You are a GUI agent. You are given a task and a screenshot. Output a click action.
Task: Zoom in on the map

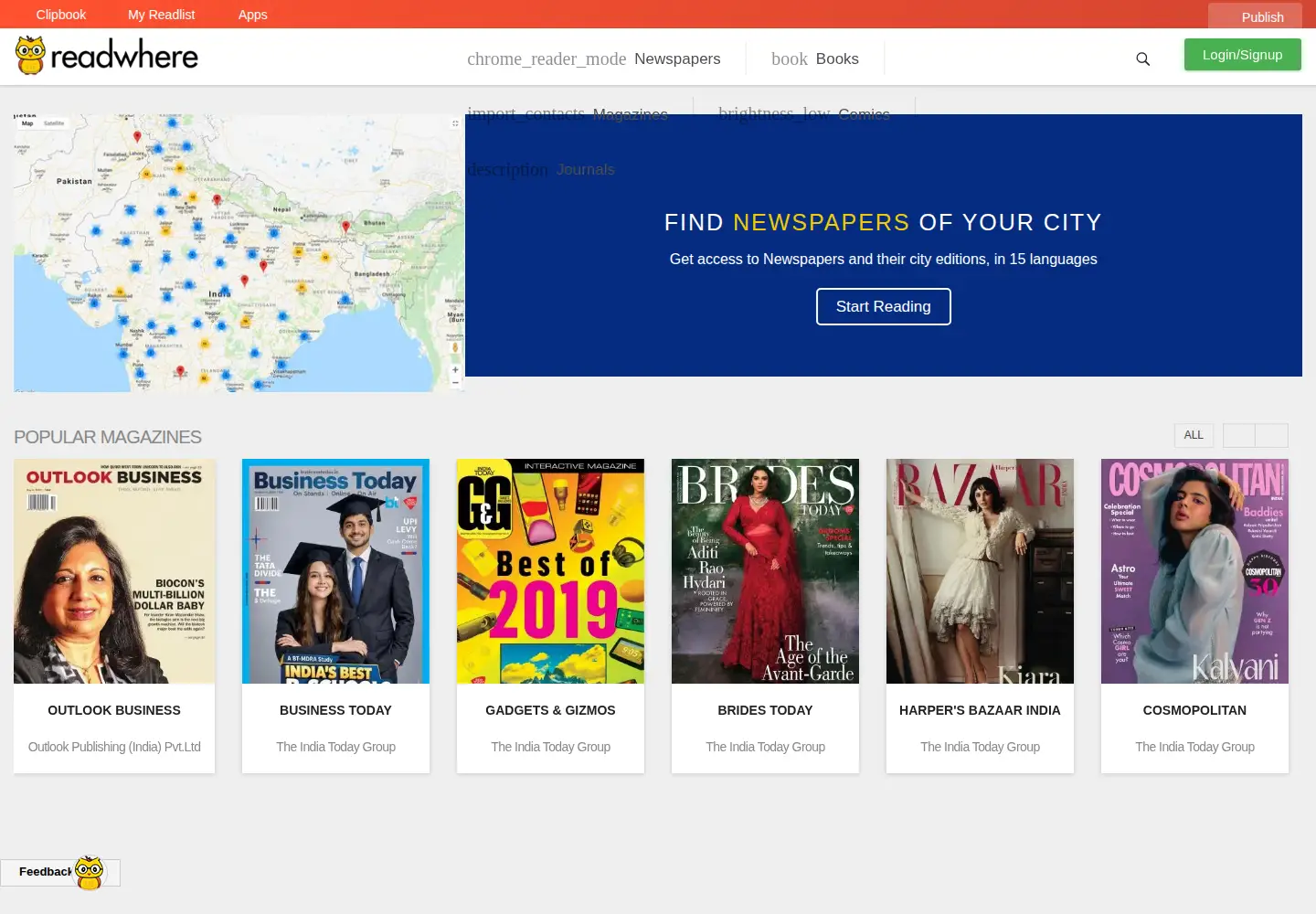click(x=455, y=369)
